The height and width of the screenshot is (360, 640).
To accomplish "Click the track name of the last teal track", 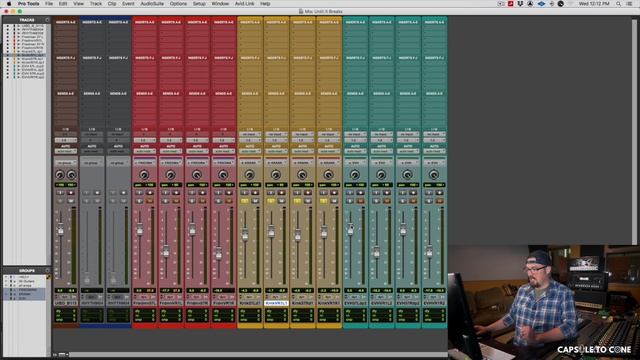I will [434, 303].
